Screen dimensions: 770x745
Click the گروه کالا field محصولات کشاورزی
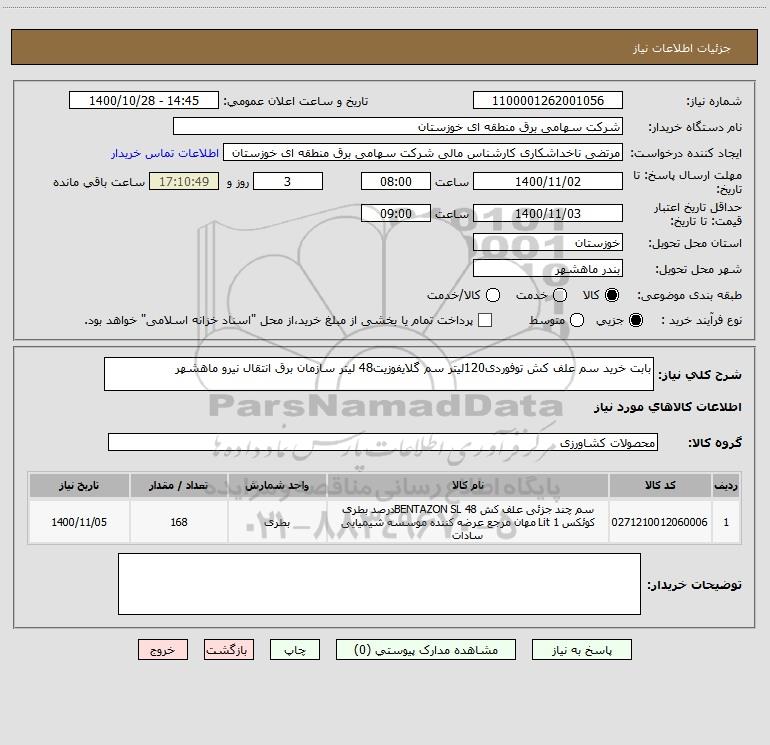[383, 442]
